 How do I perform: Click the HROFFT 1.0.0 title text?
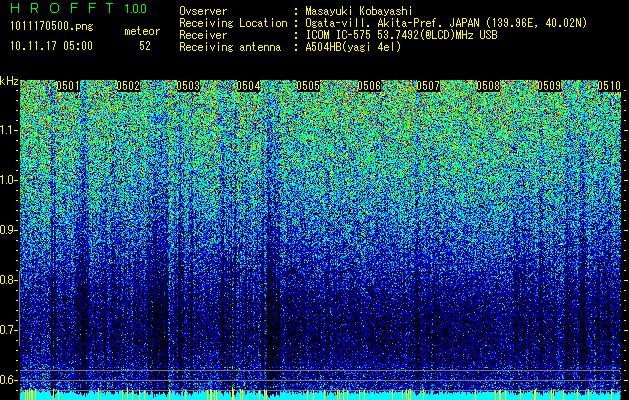(79, 8)
